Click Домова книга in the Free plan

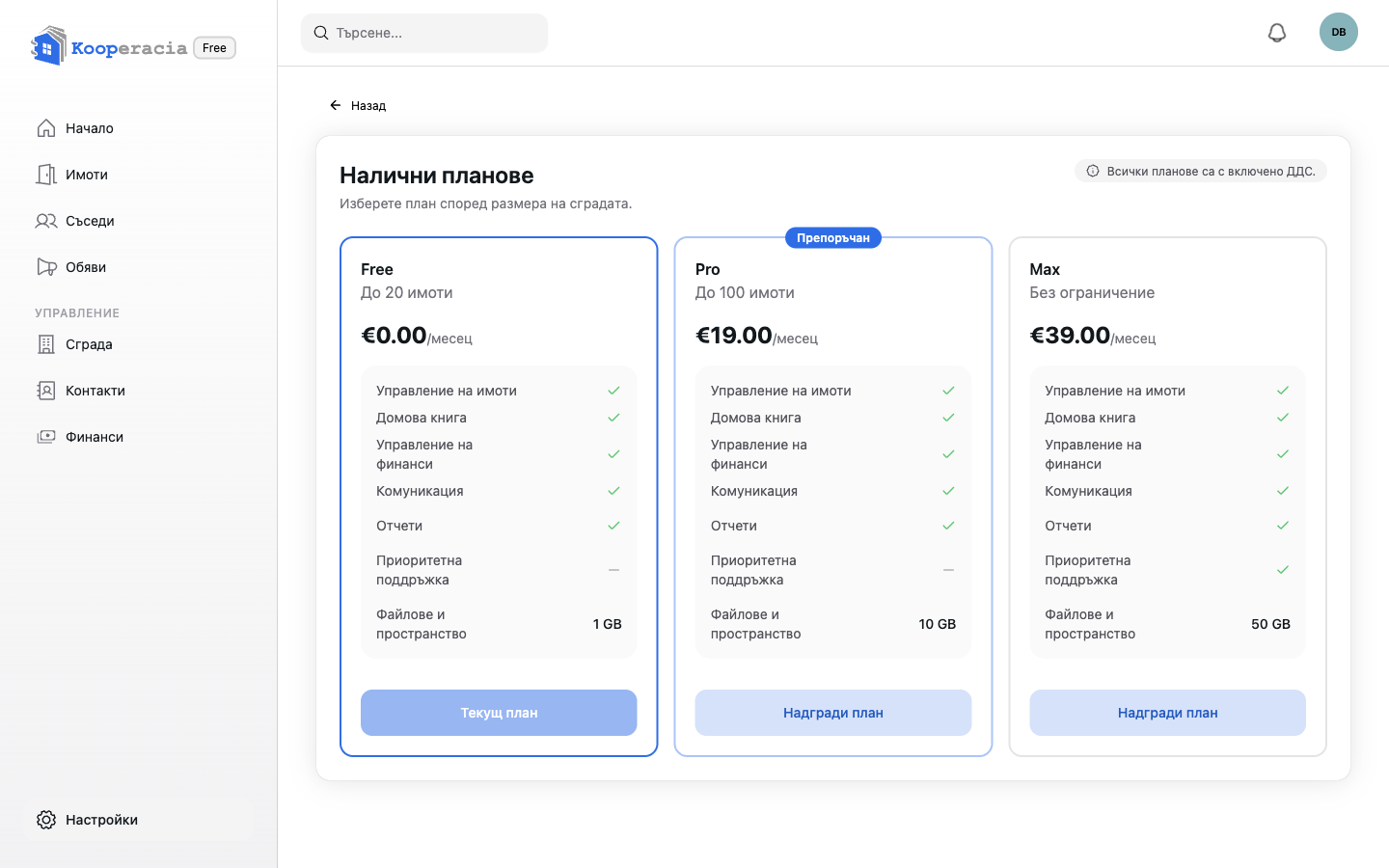click(x=422, y=418)
